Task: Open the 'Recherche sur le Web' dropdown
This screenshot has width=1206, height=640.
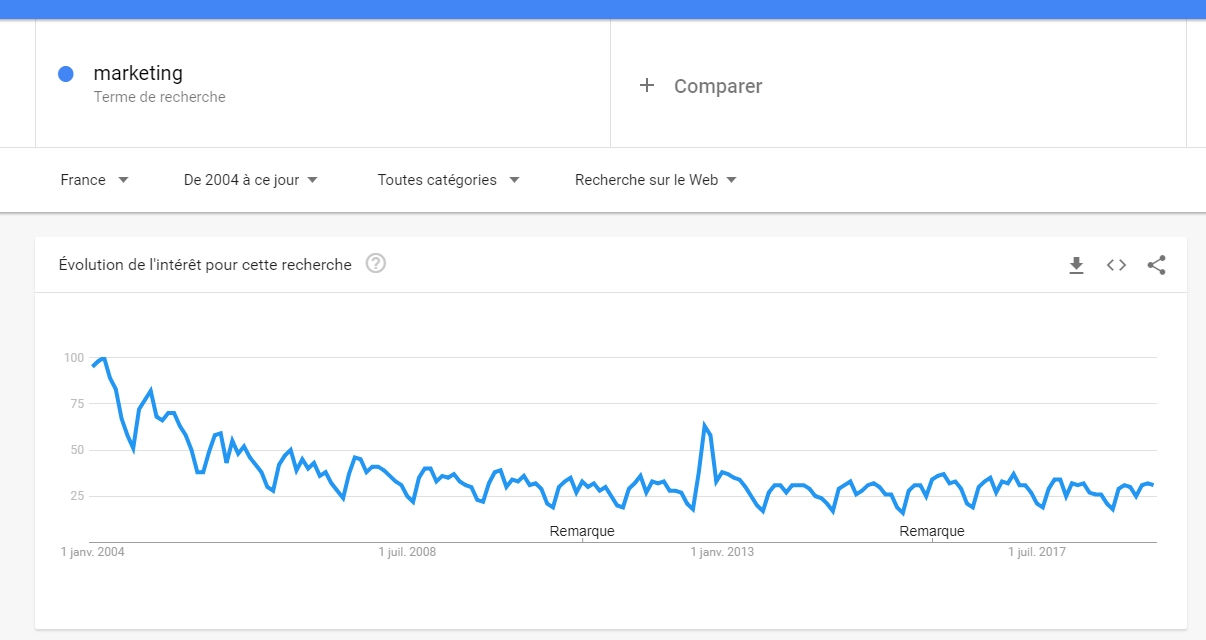Action: click(656, 180)
